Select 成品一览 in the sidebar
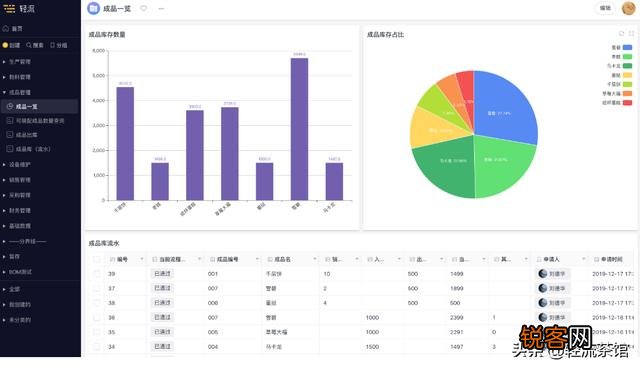Image resolution: width=640 pixels, height=369 pixels. tap(40, 107)
